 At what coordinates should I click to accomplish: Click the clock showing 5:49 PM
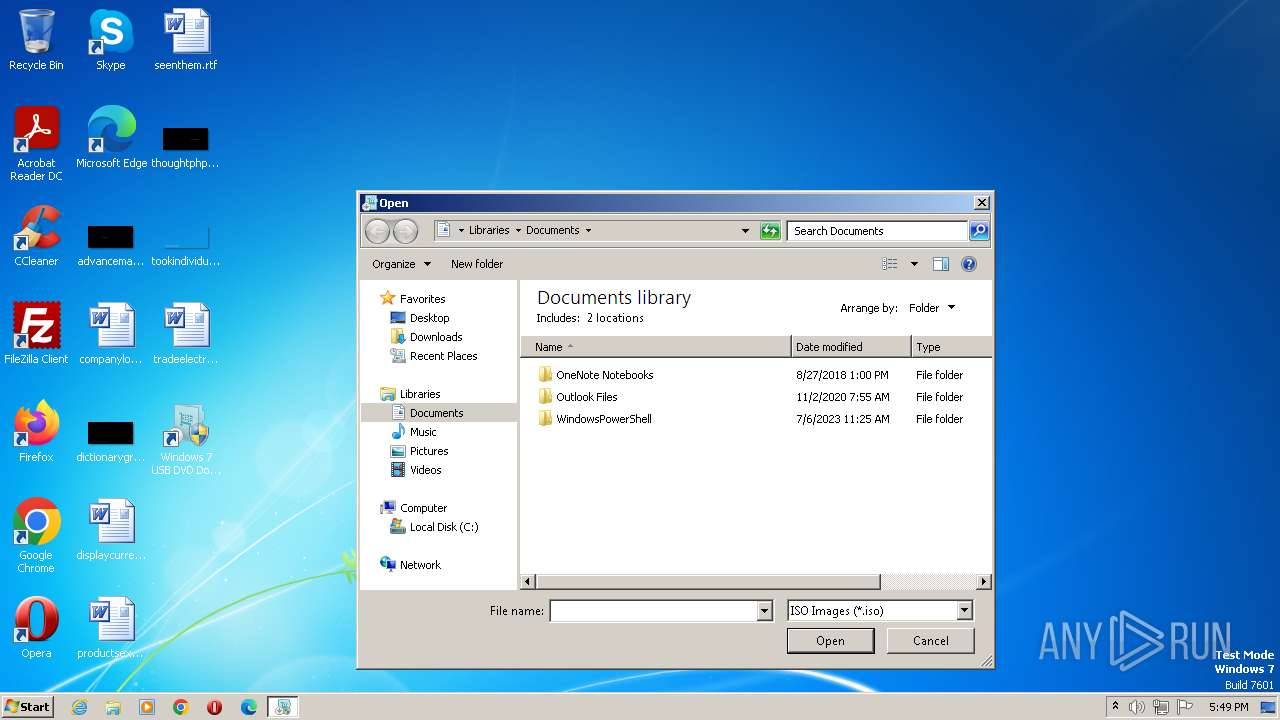1228,707
